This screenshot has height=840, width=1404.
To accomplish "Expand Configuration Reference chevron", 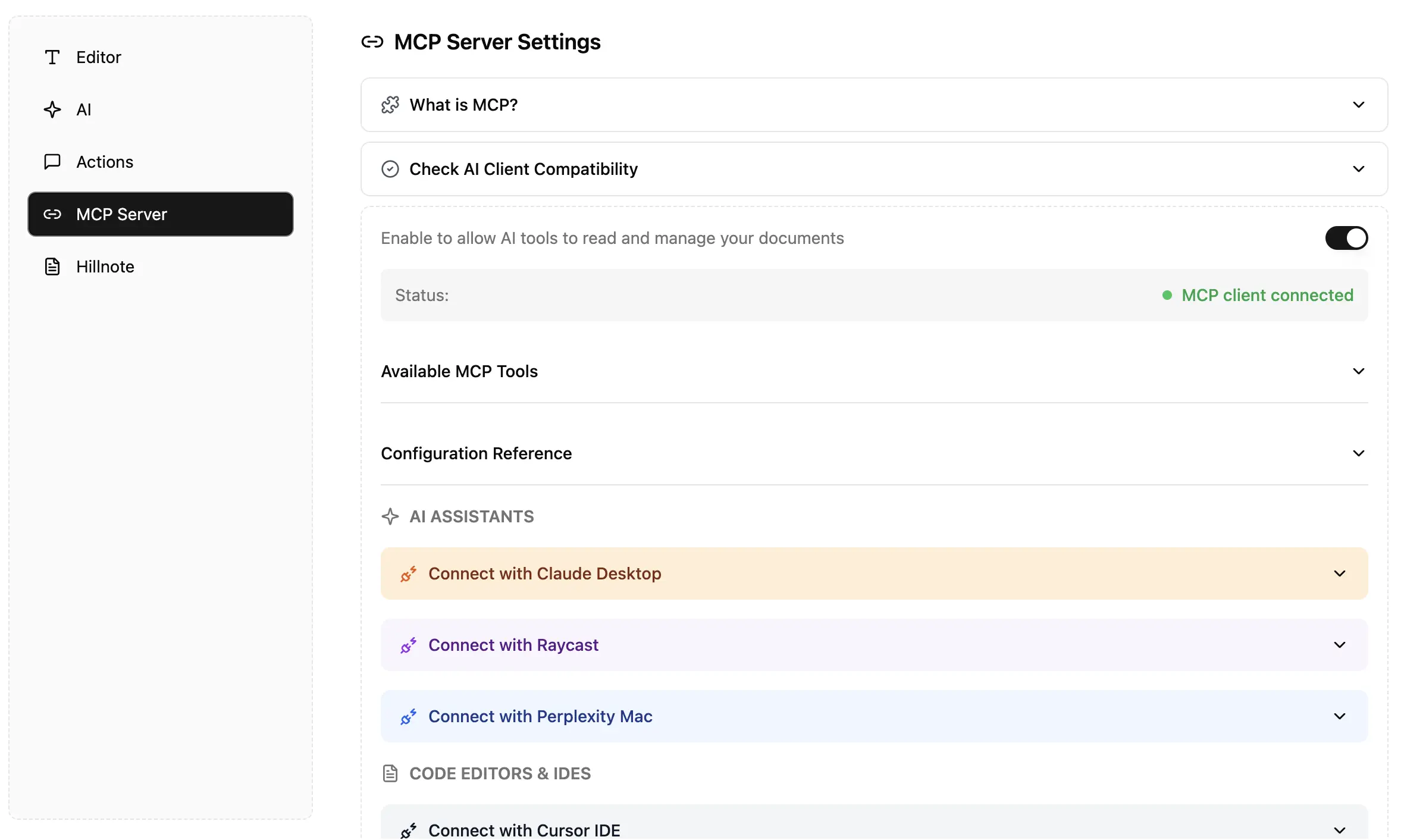I will point(1358,453).
